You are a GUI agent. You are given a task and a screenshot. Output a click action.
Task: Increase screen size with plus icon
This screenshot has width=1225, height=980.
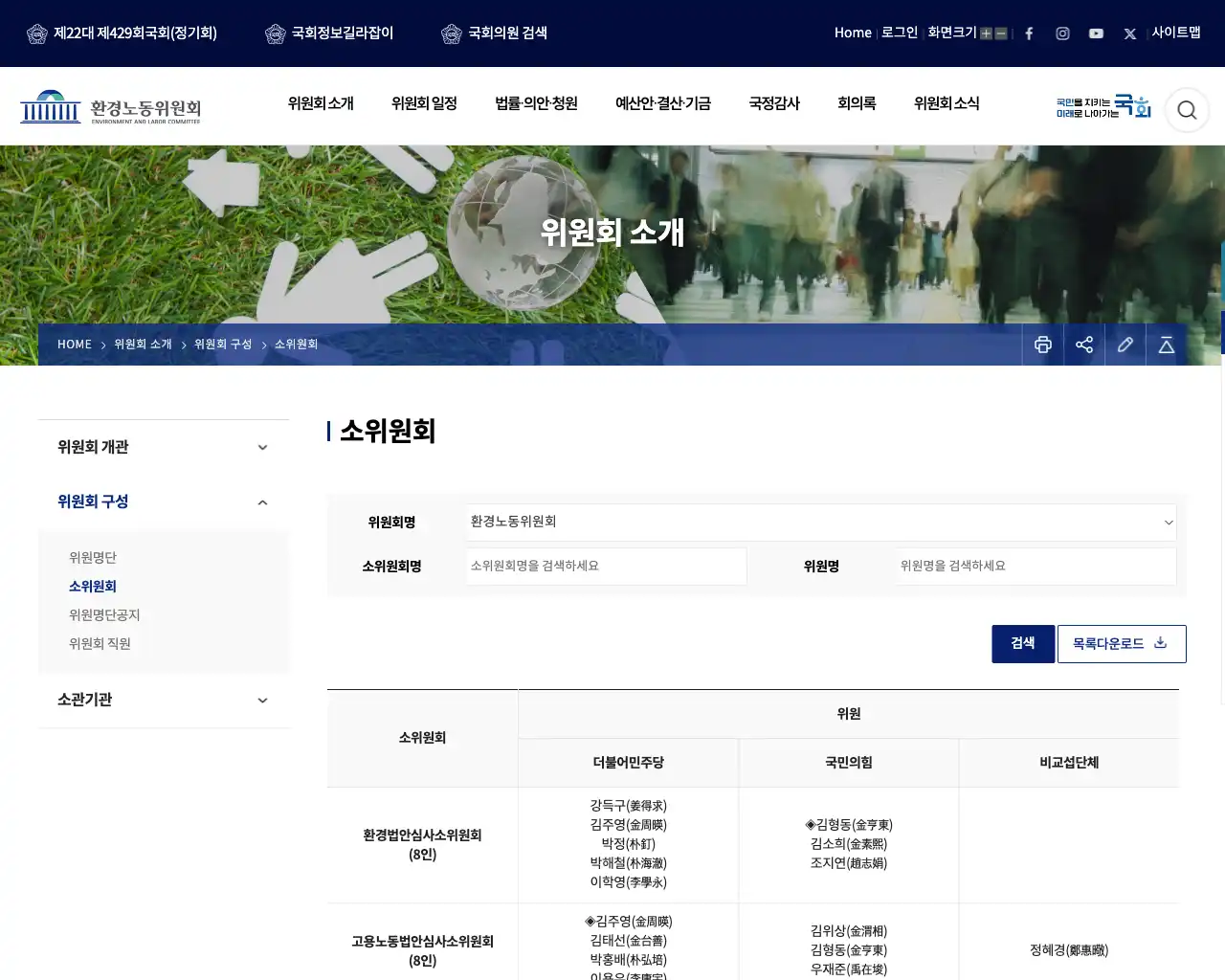[x=986, y=33]
